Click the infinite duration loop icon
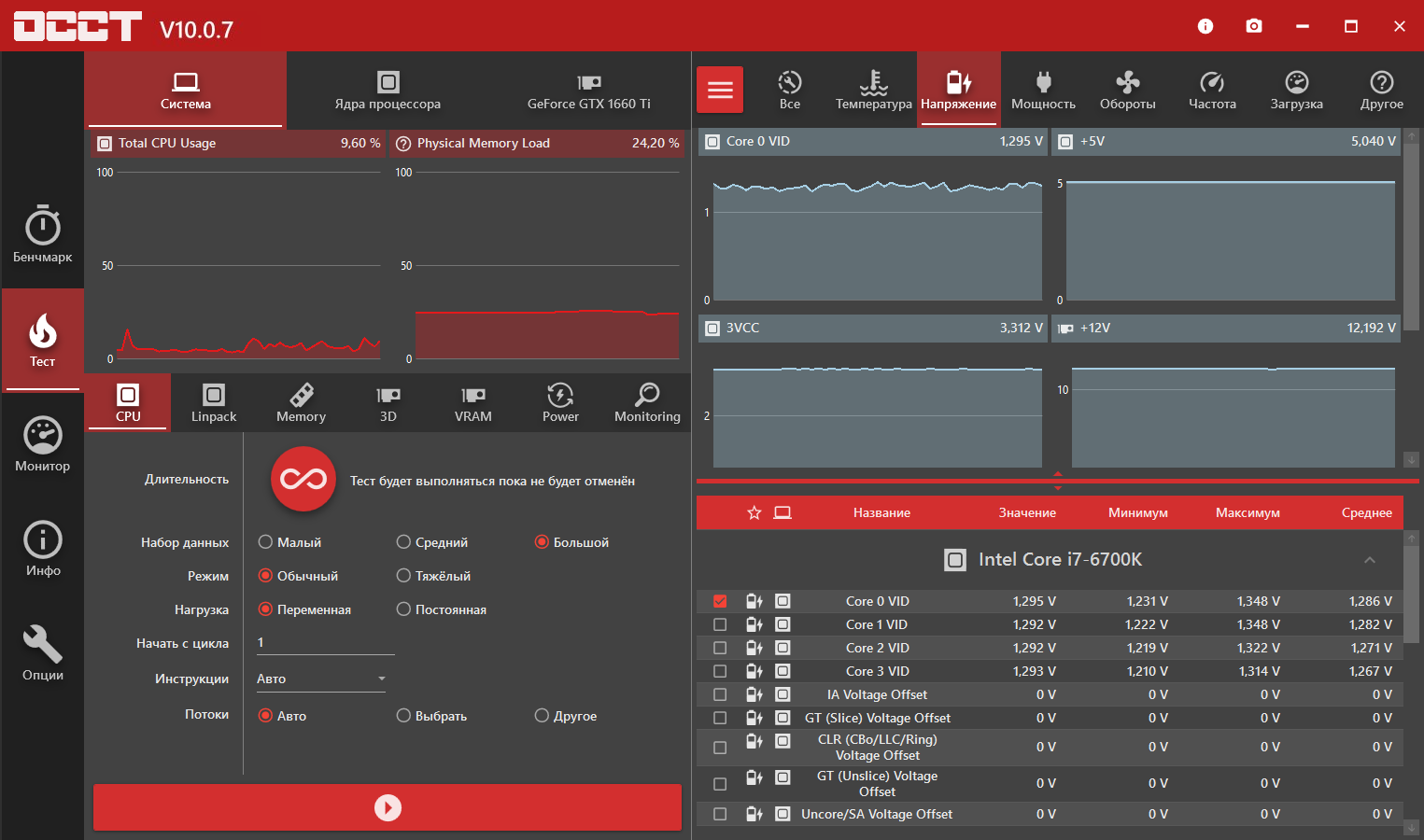 click(x=303, y=479)
